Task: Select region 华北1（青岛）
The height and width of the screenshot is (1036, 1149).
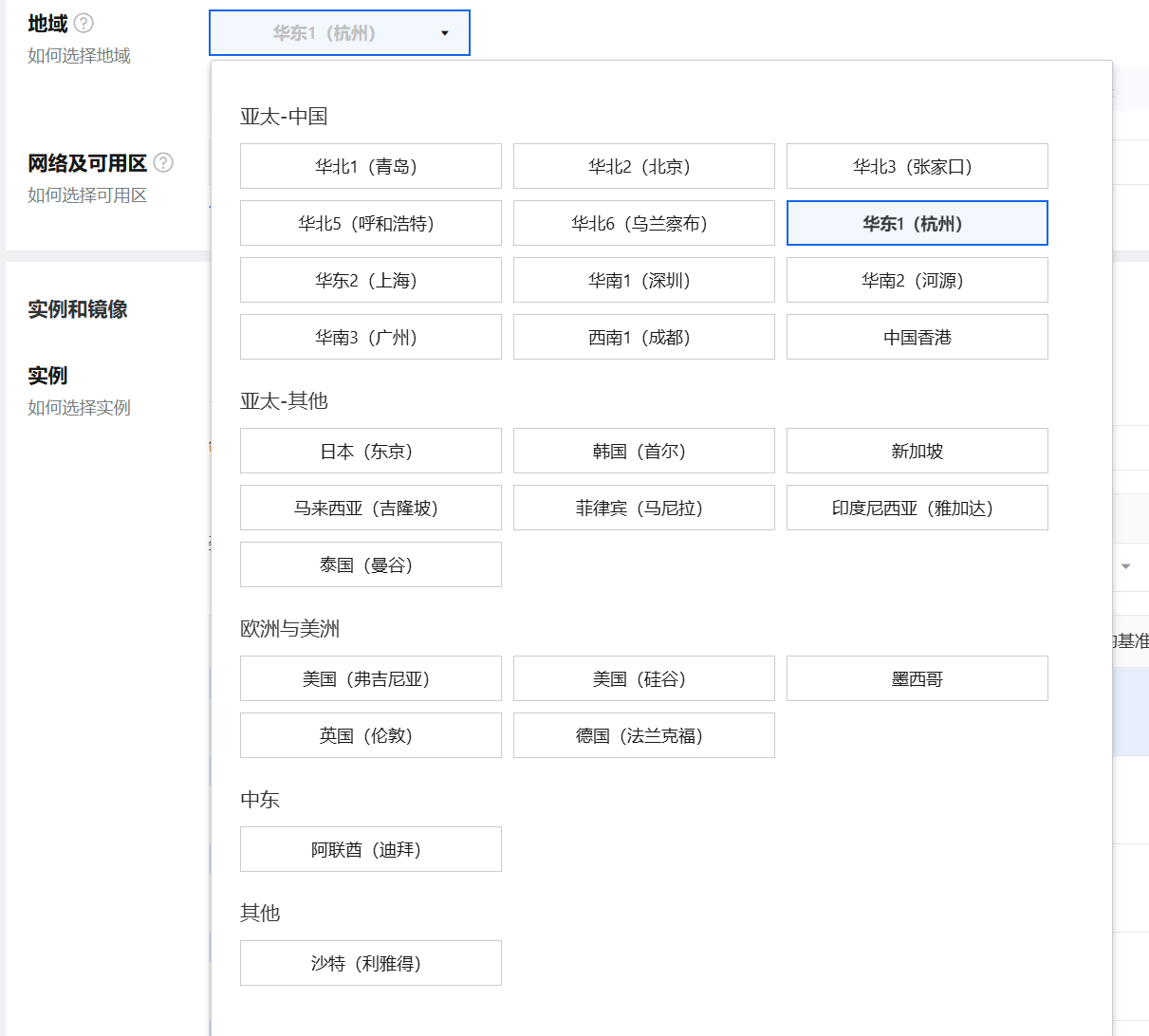Action: [x=370, y=167]
